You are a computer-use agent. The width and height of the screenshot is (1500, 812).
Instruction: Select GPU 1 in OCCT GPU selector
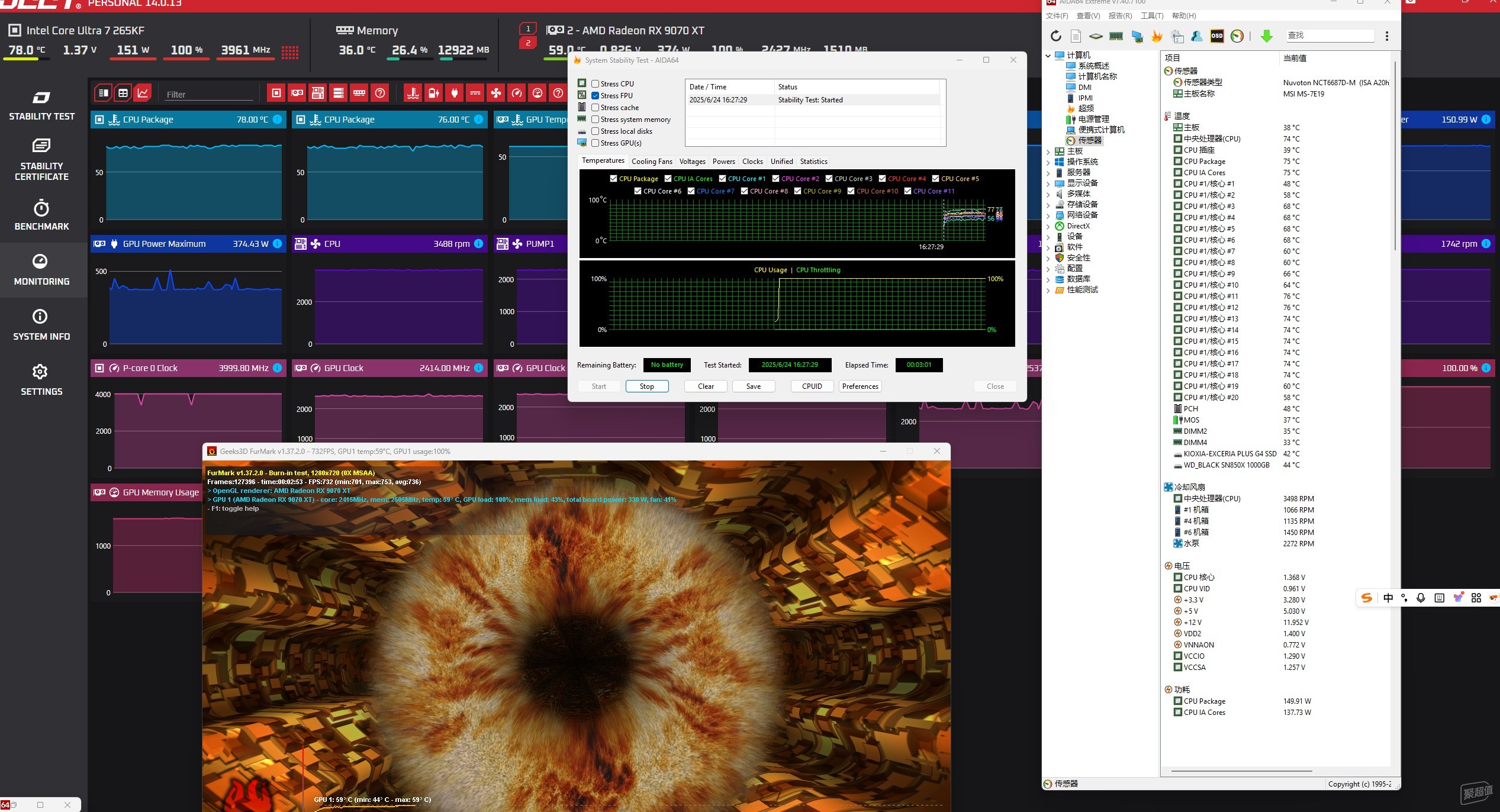point(528,28)
